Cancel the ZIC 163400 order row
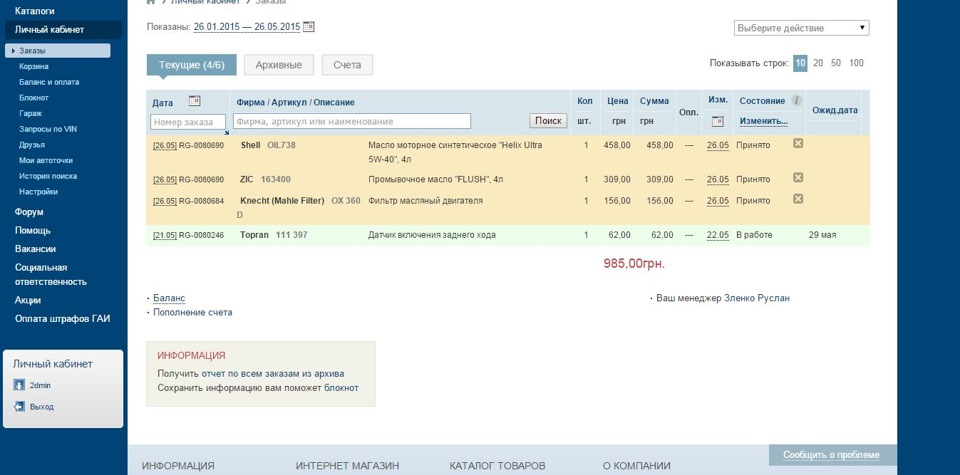 point(798,178)
